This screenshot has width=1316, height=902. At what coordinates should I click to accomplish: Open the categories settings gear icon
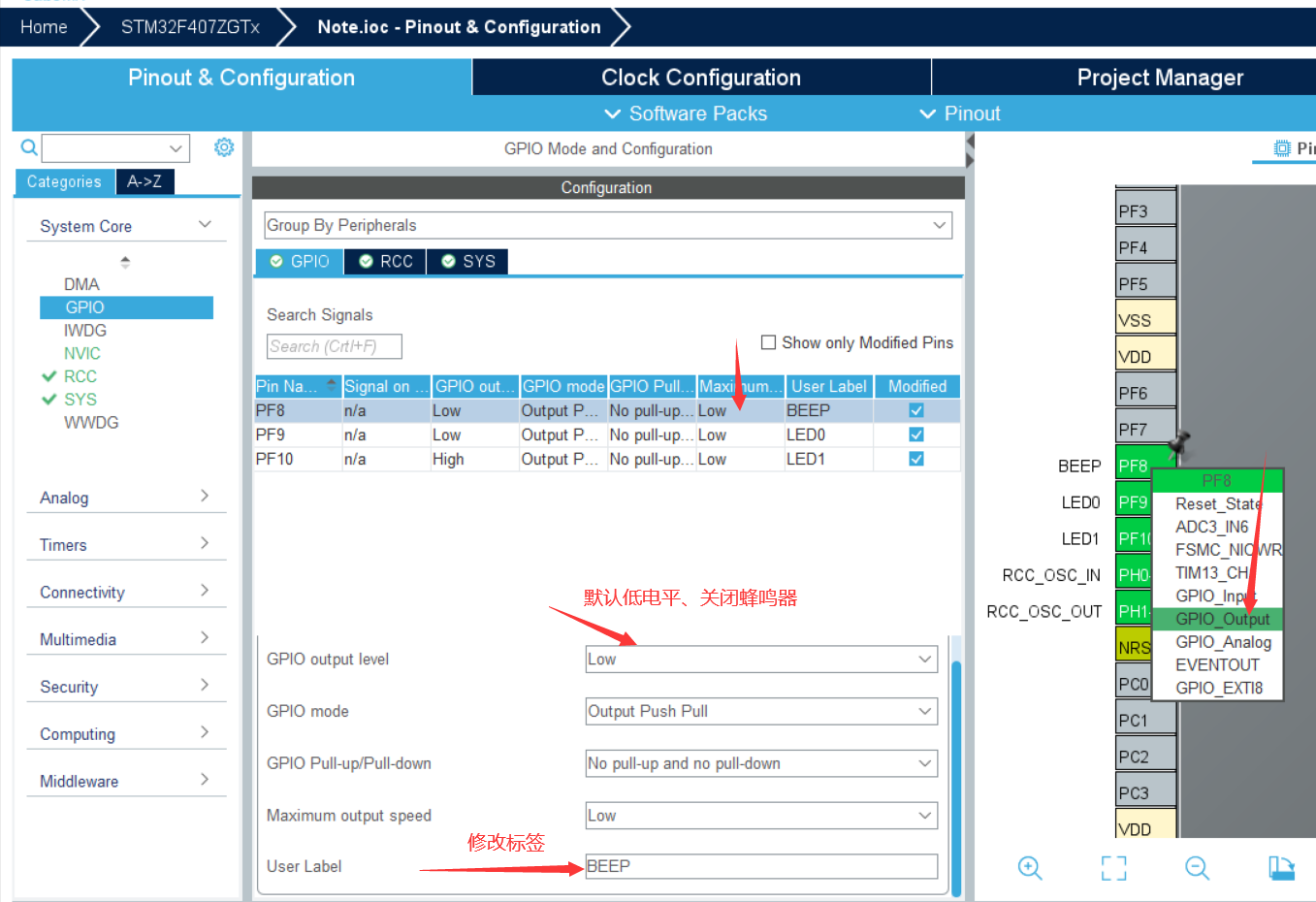[224, 146]
